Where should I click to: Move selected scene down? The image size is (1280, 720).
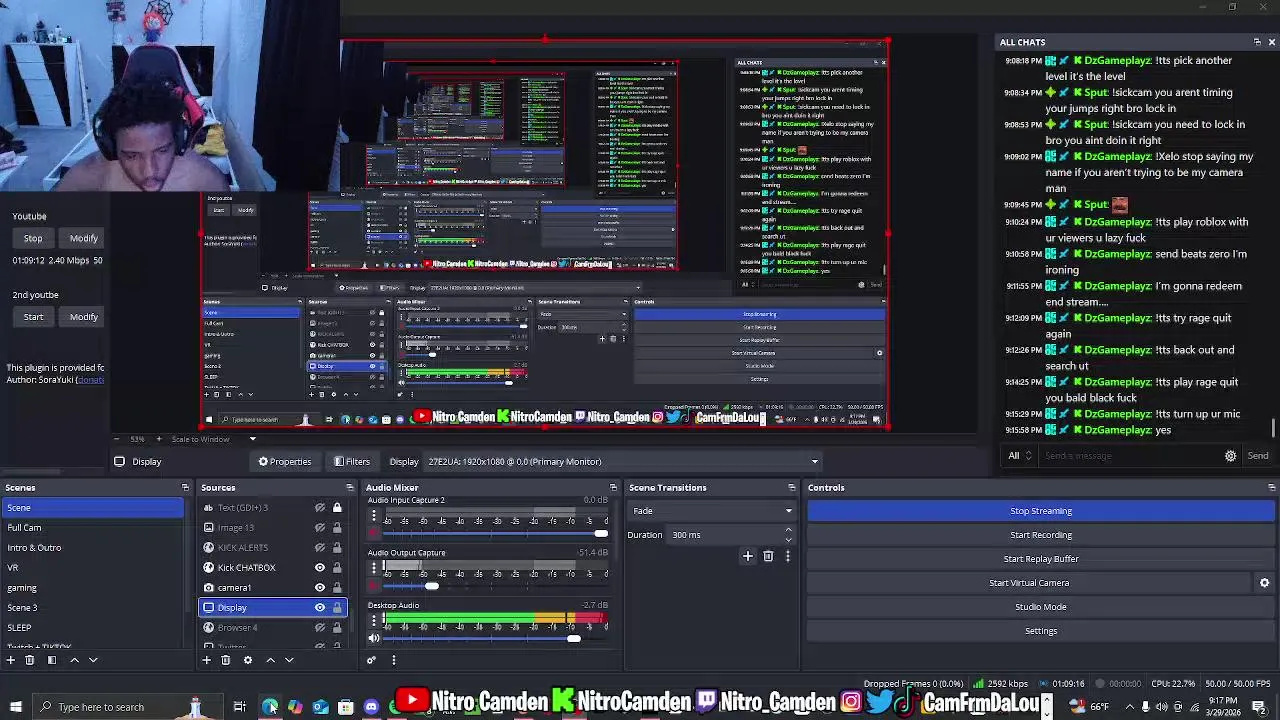point(93,660)
